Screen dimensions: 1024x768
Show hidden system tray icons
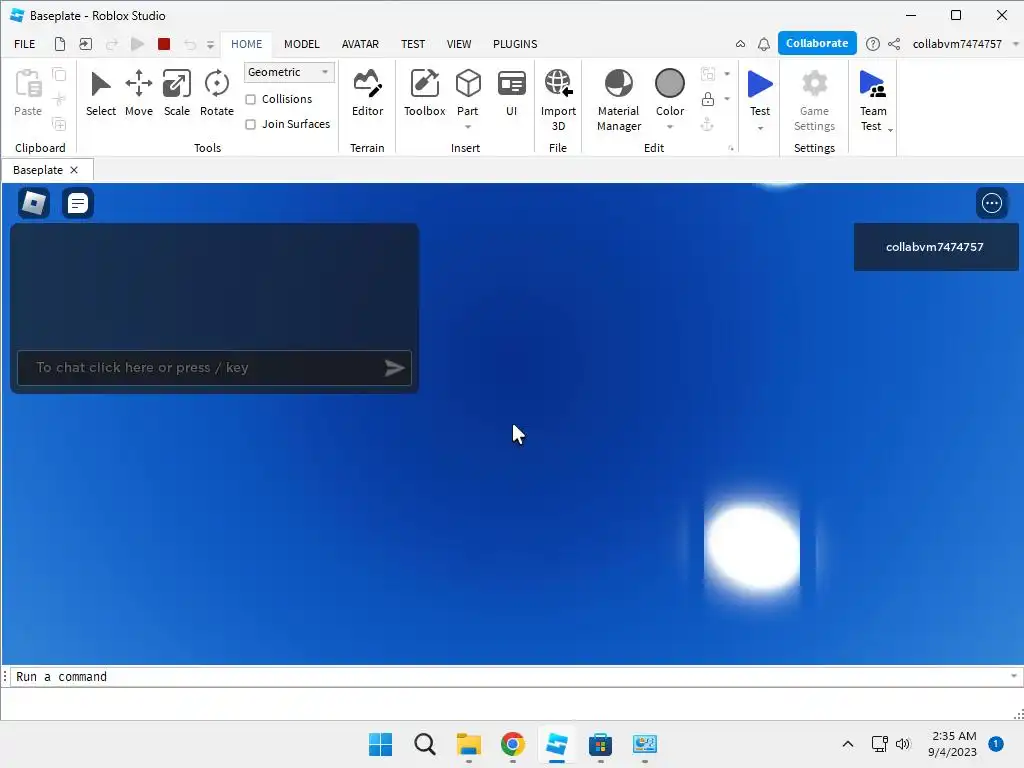click(848, 744)
